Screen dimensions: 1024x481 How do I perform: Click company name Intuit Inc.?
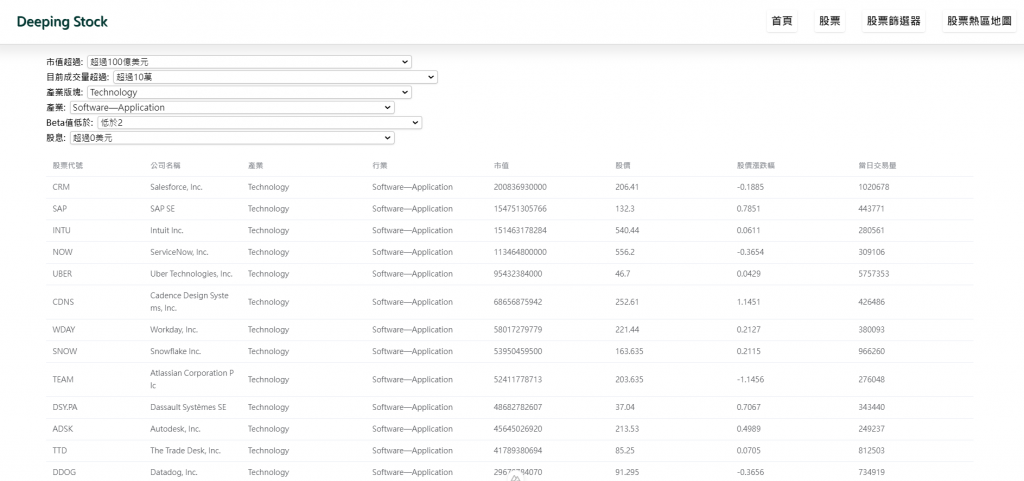pyautogui.click(x=167, y=230)
